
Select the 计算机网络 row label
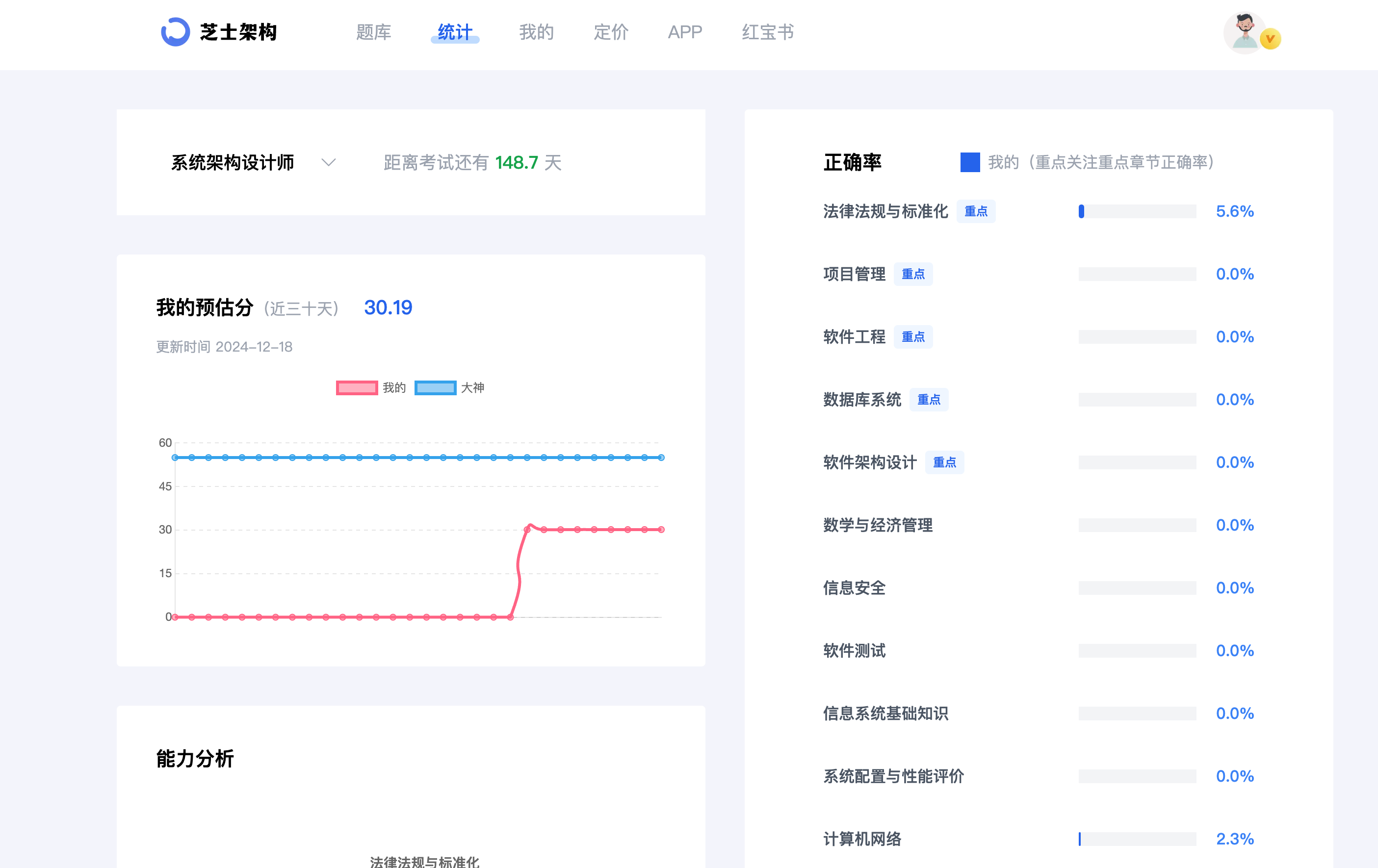(x=862, y=839)
